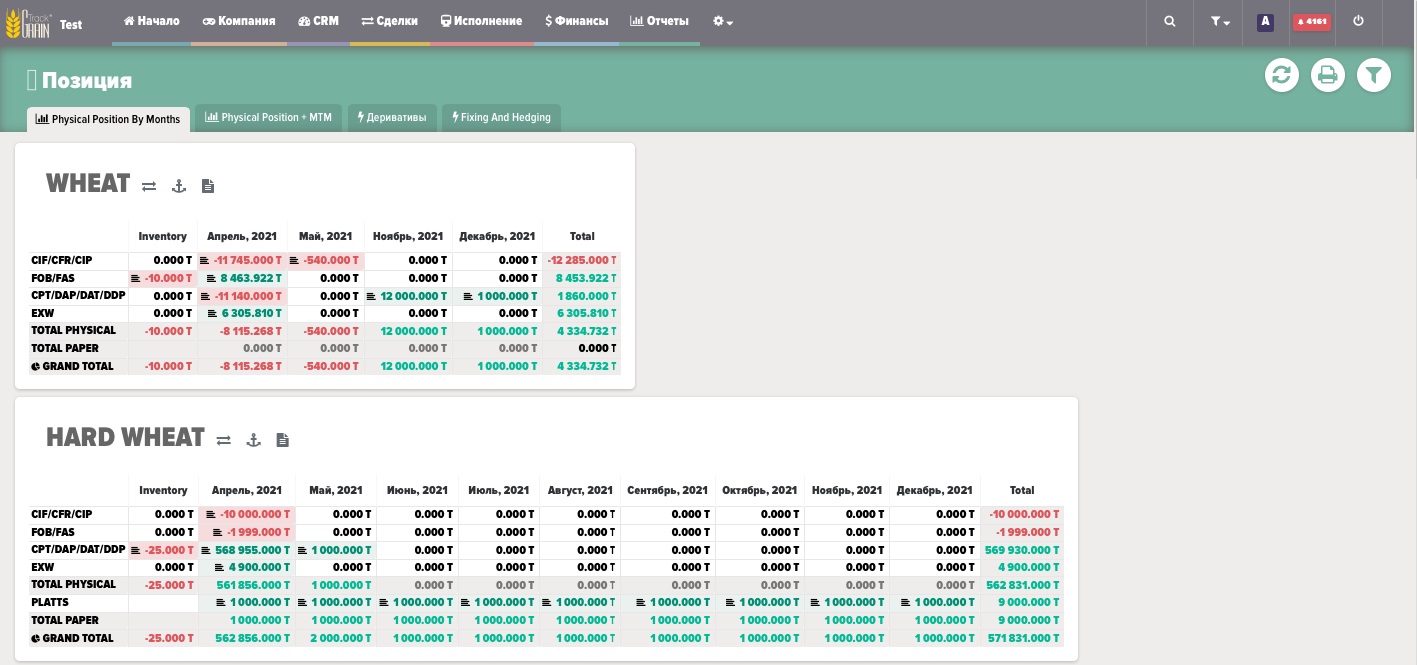Click the grand total cell 2 000.000 T

click(340, 639)
